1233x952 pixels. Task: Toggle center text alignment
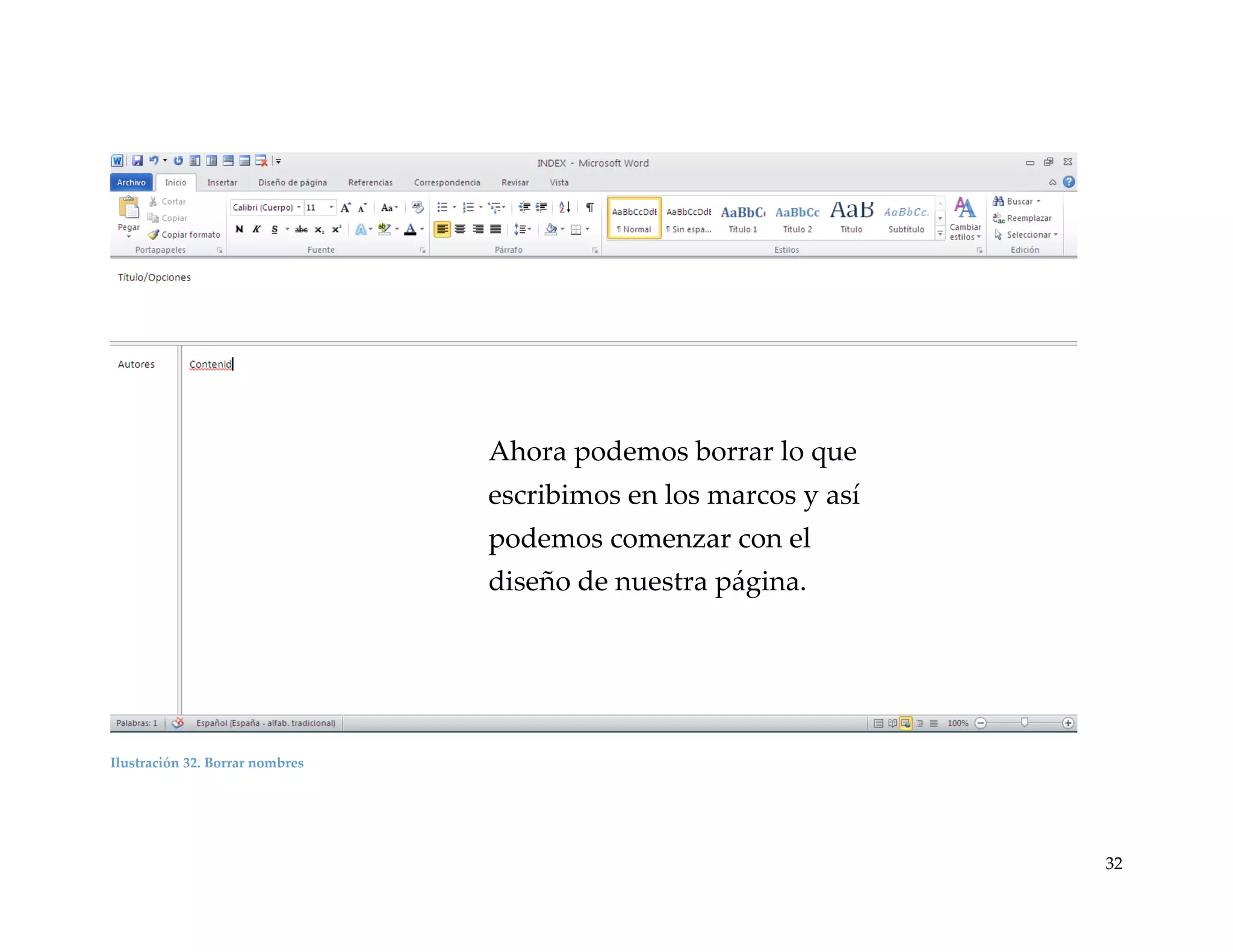pos(460,229)
